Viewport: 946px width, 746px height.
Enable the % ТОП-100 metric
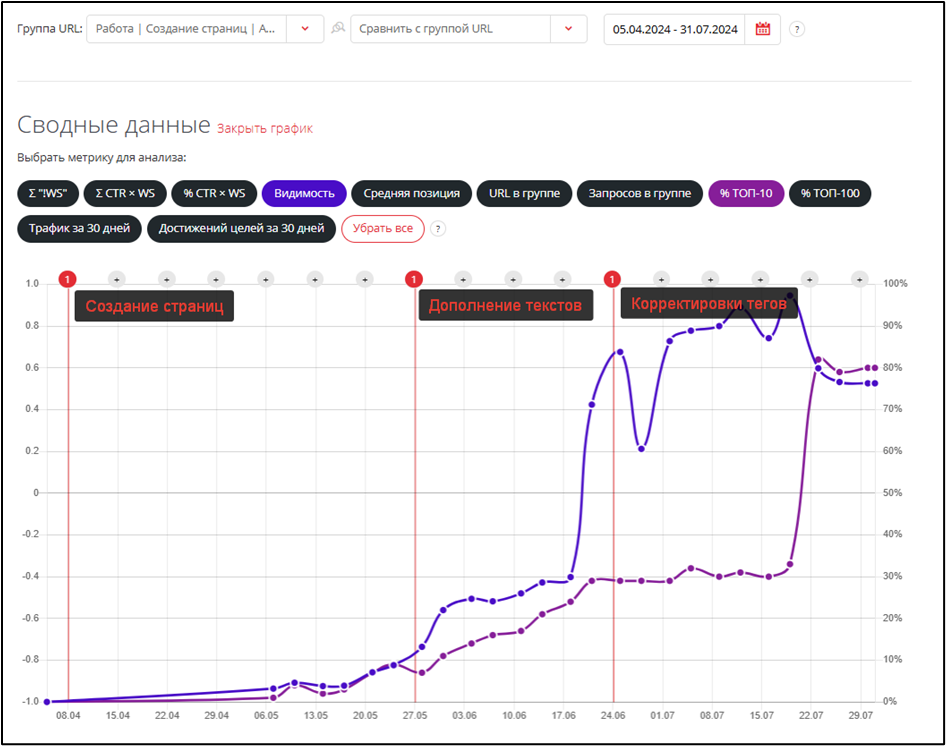tap(830, 193)
